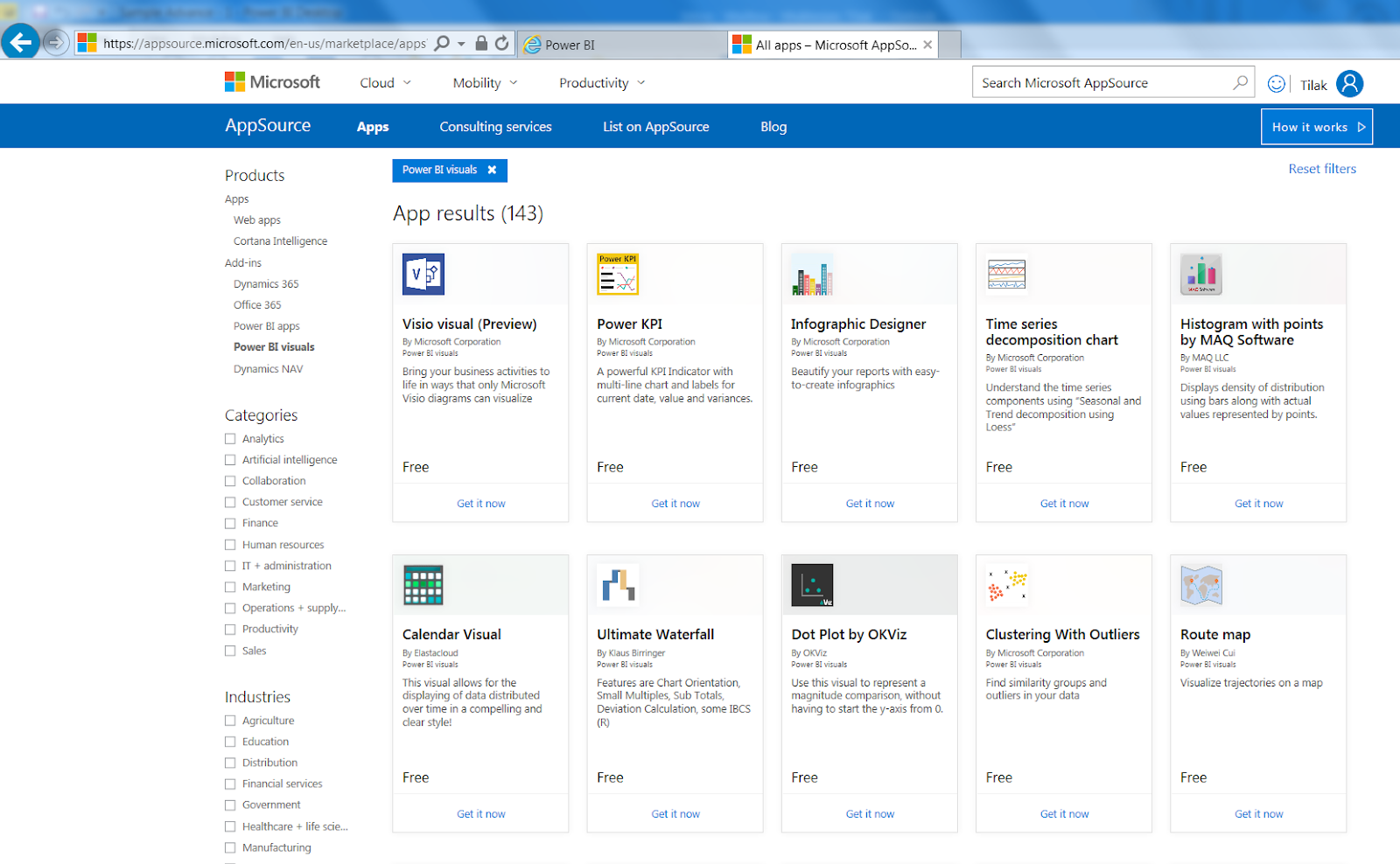Click the padlock security icon

click(481, 43)
